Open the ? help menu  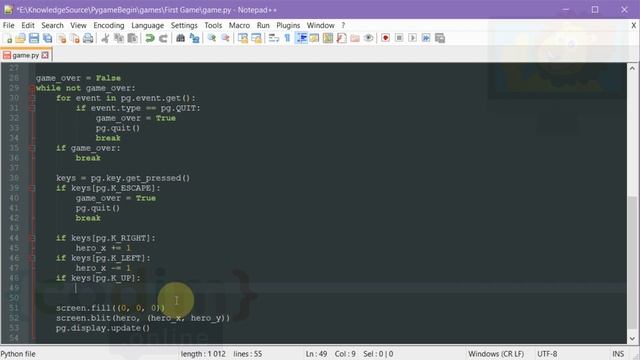click(x=343, y=25)
